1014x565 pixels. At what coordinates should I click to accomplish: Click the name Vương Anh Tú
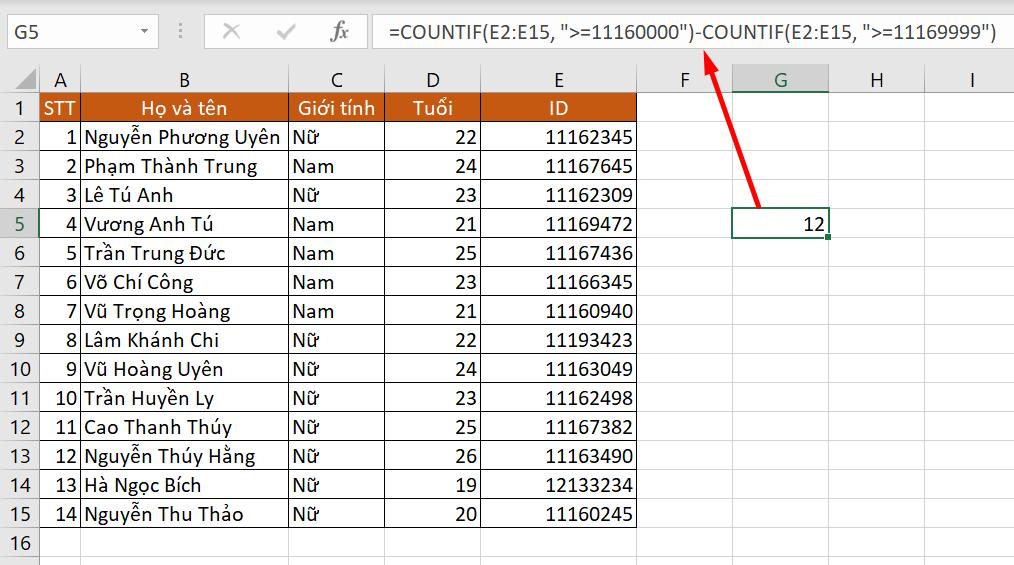(x=149, y=224)
